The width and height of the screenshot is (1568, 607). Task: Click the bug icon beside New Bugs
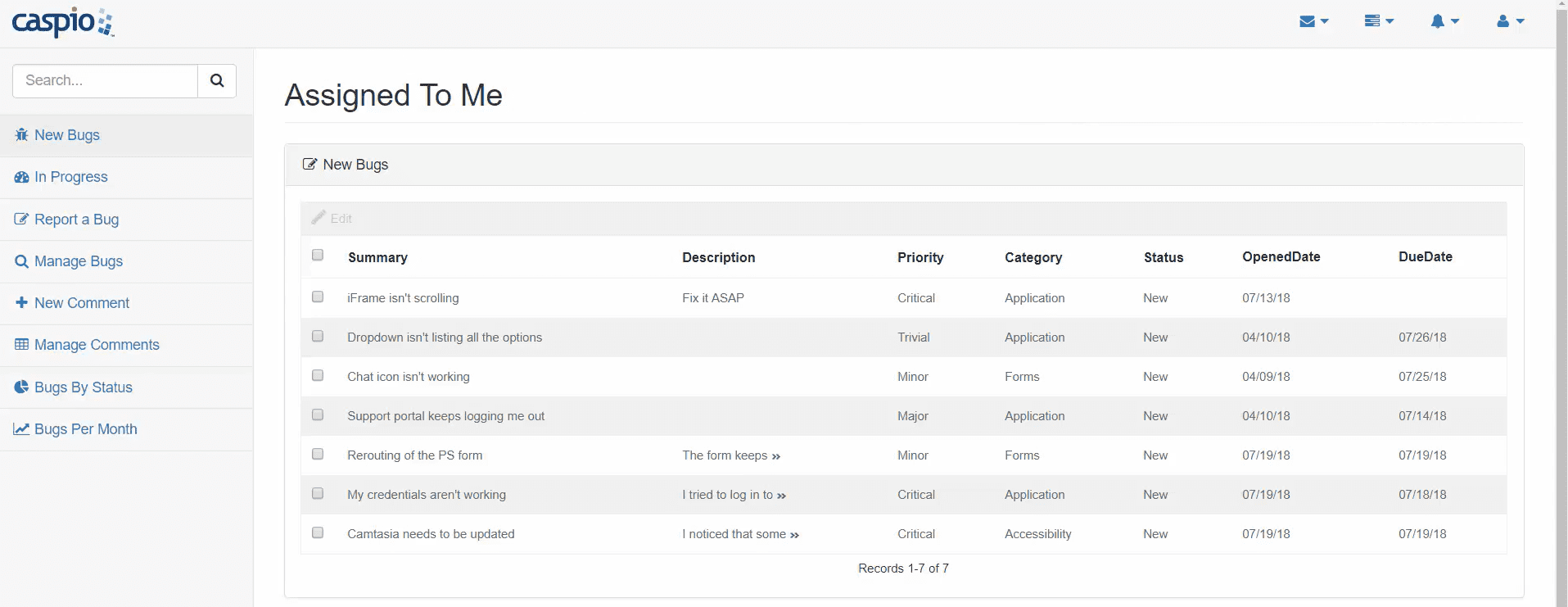(21, 135)
